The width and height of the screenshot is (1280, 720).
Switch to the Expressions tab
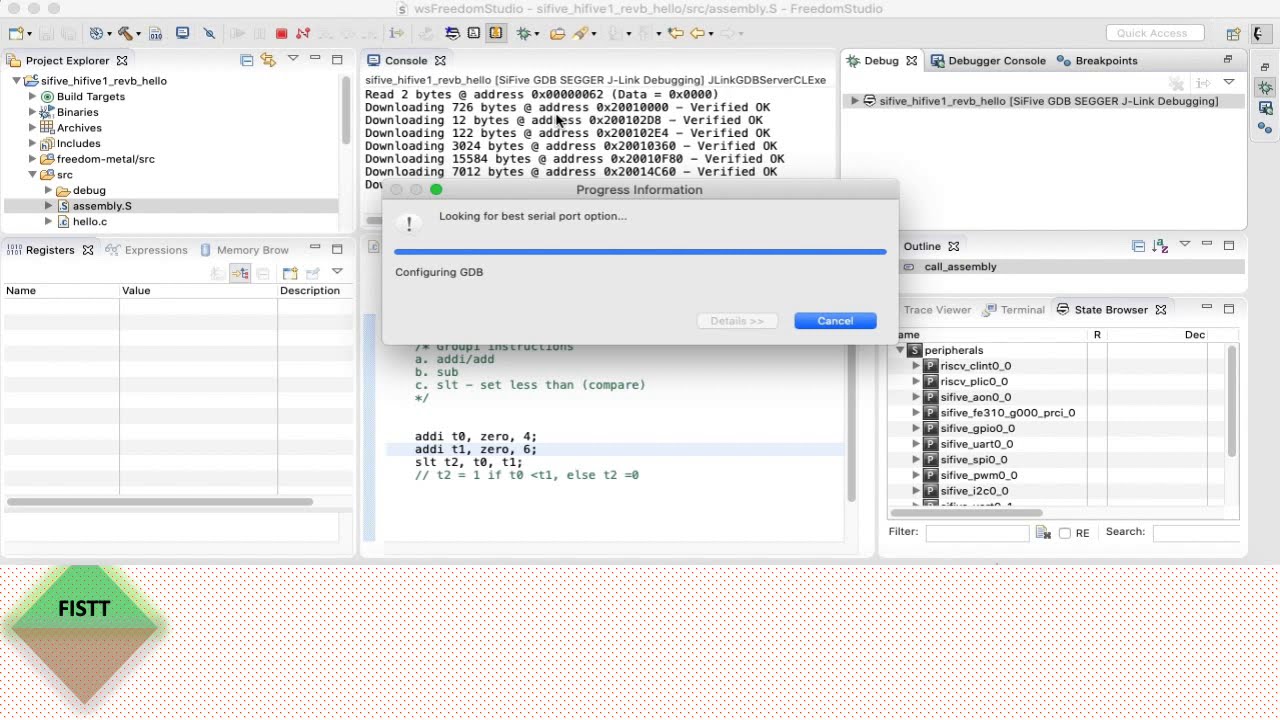pos(146,250)
